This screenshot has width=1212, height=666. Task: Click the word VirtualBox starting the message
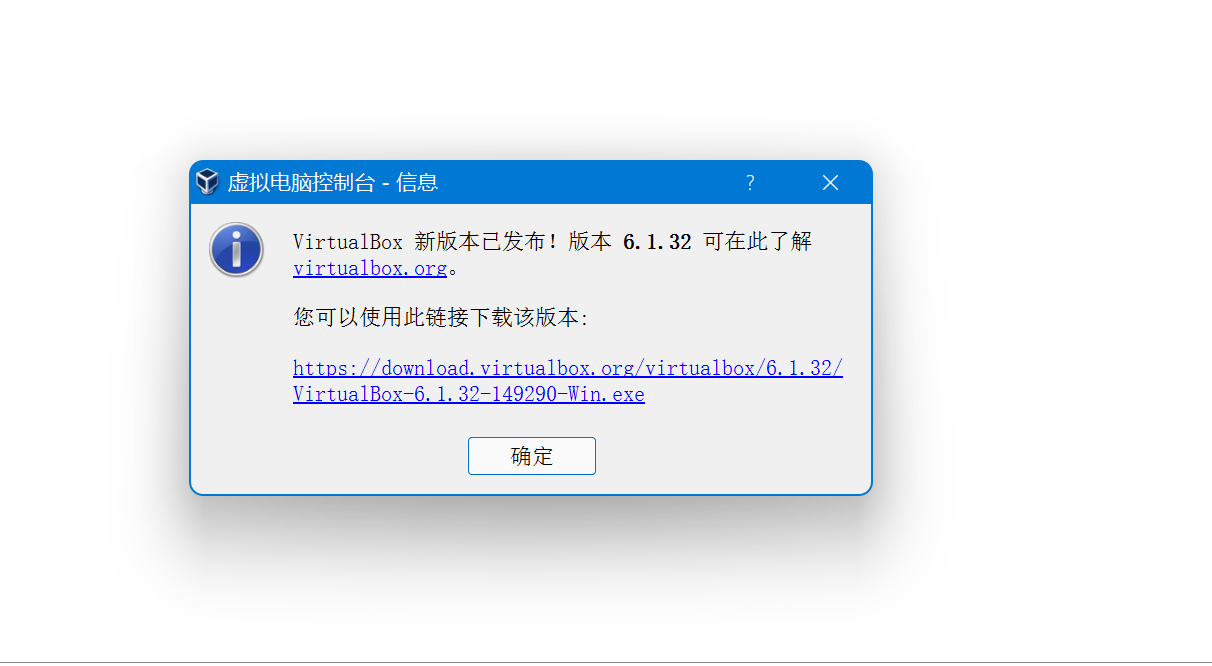point(348,242)
